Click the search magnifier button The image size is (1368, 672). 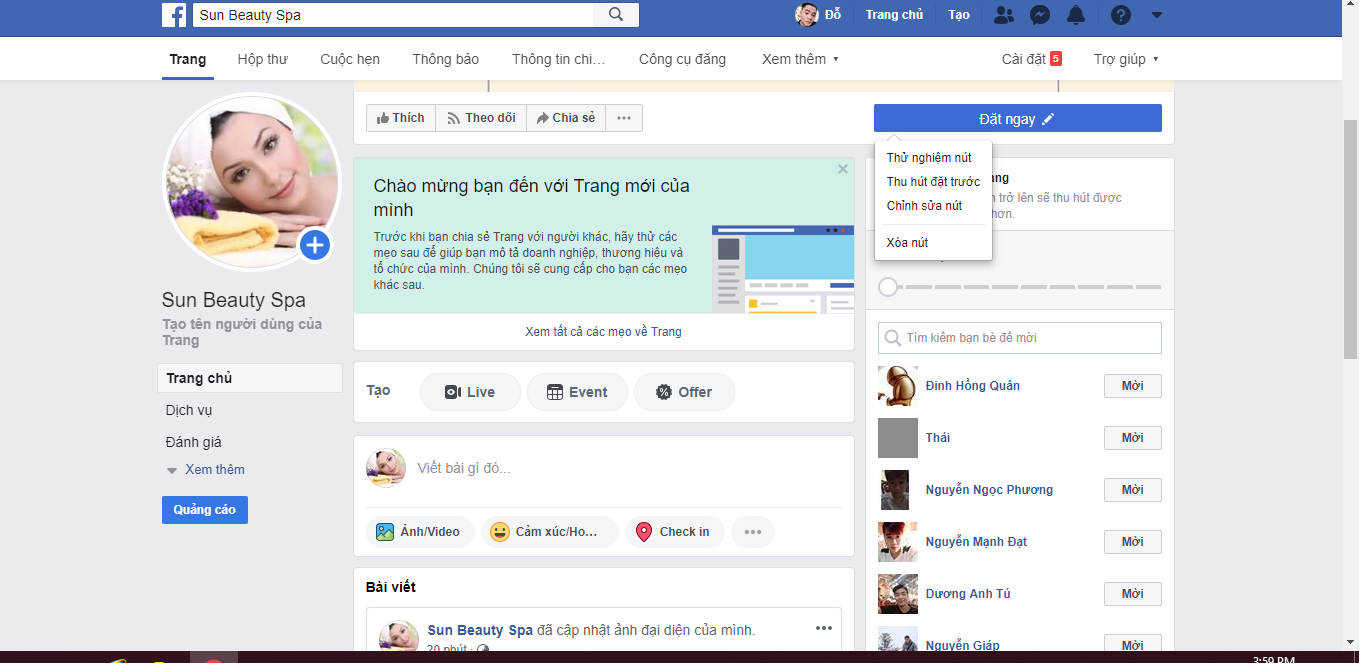coord(616,14)
